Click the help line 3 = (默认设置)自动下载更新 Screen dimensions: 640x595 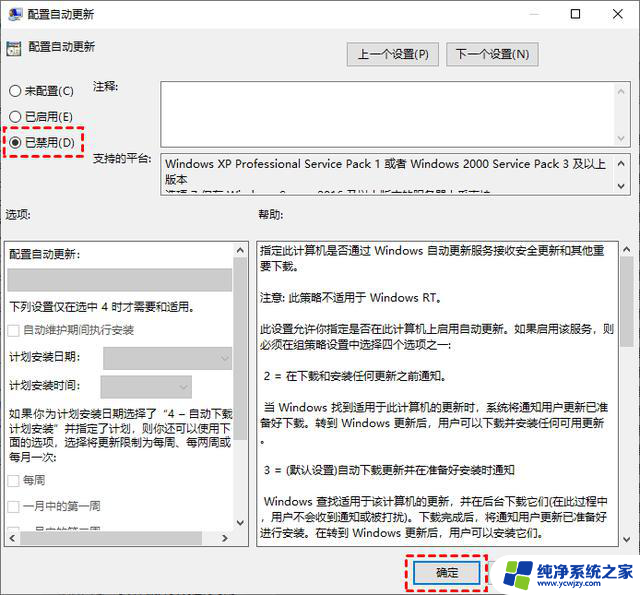(389, 470)
